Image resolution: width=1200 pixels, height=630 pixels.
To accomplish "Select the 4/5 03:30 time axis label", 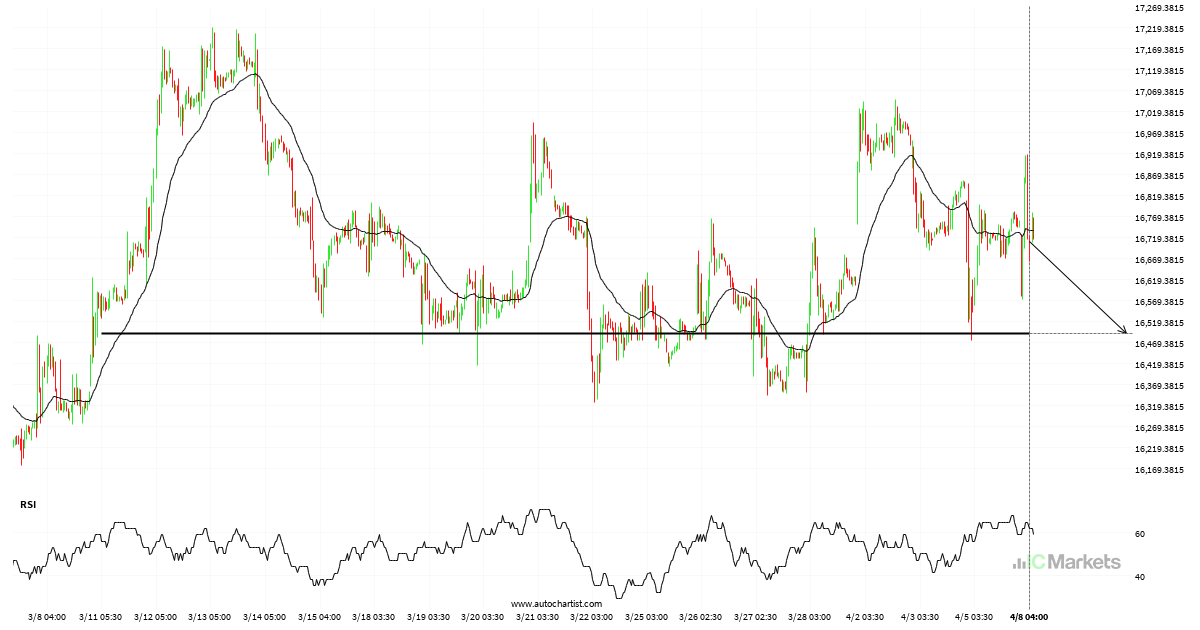I will click(972, 618).
